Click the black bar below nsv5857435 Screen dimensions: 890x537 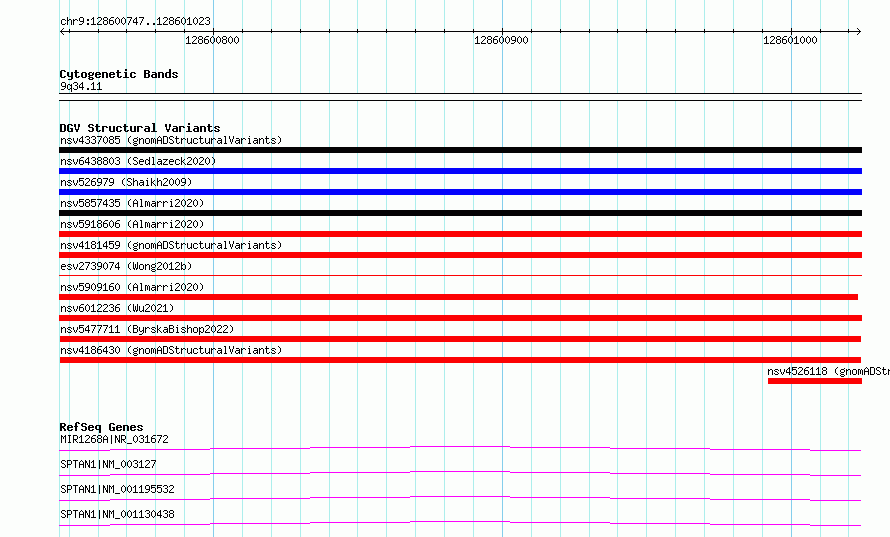[460, 213]
